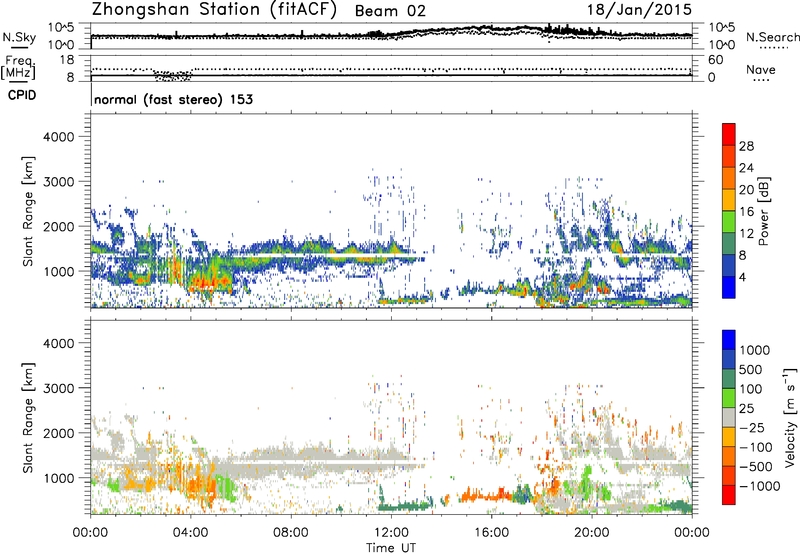The image size is (800, 554).
Task: Pick the light green segment of power colorbar
Action: click(x=729, y=222)
